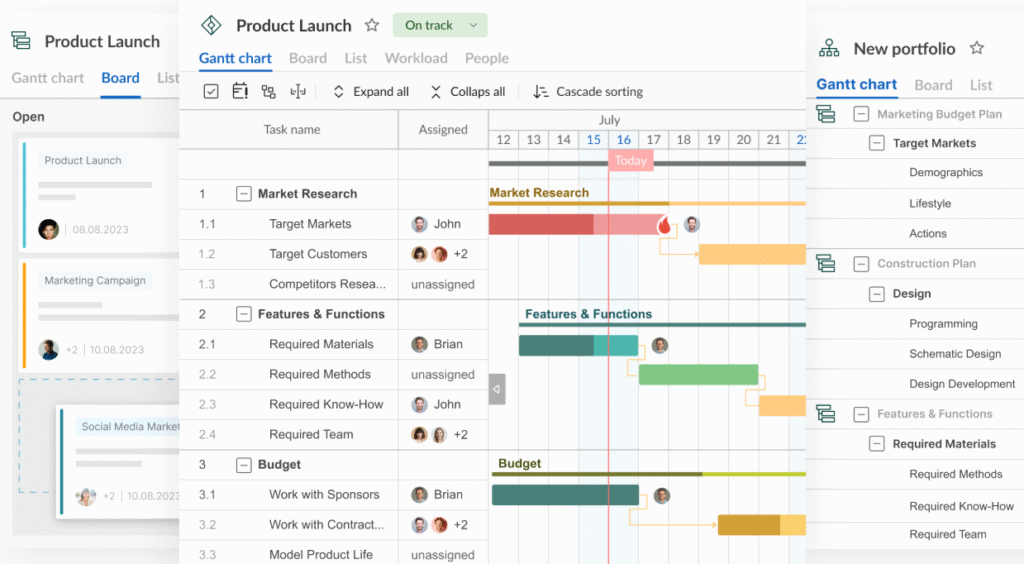Image resolution: width=1024 pixels, height=564 pixels.
Task: Click the Cascade sorting button
Action: pyautogui.click(x=588, y=92)
